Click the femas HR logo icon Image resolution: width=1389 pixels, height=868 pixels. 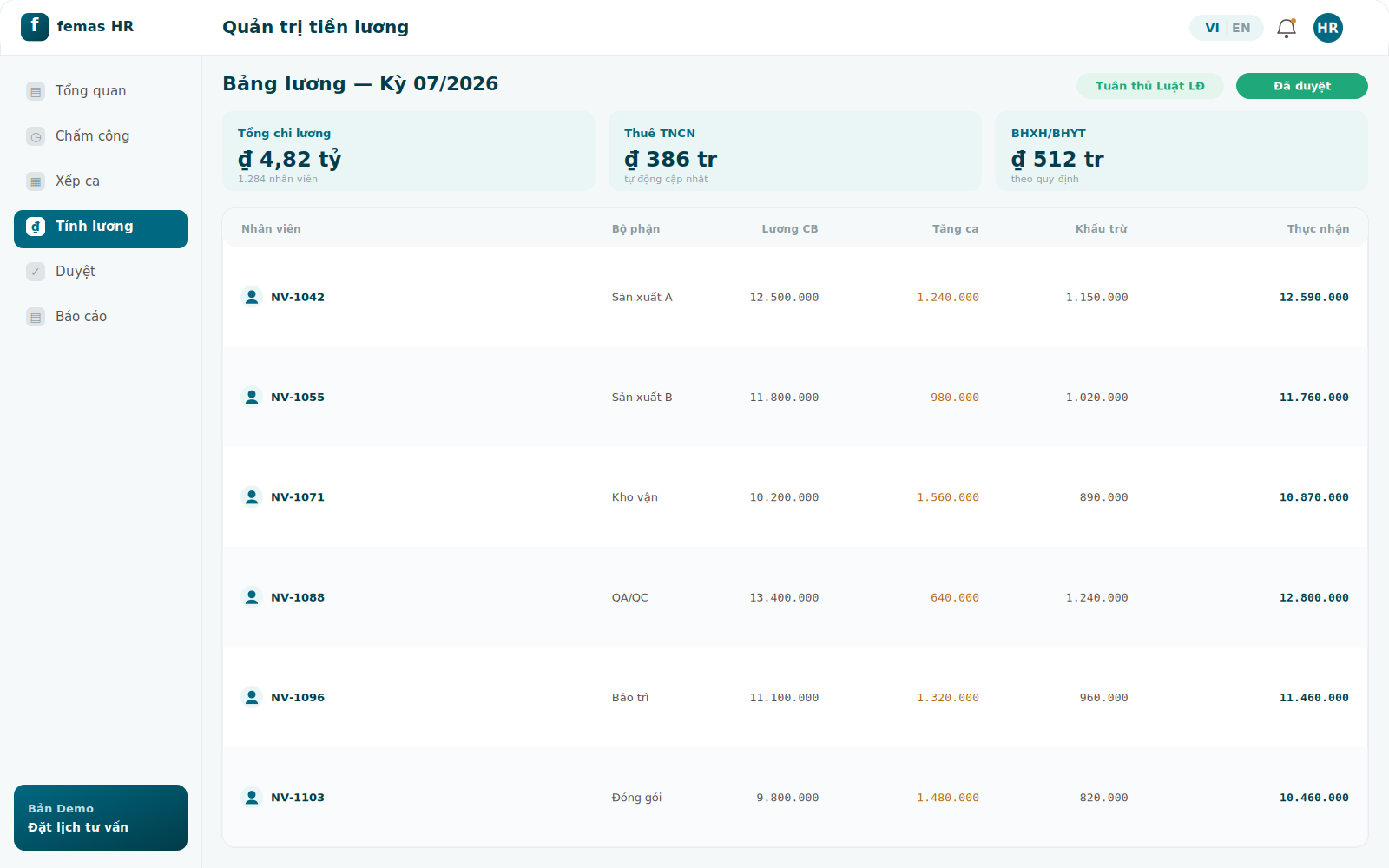[x=35, y=27]
